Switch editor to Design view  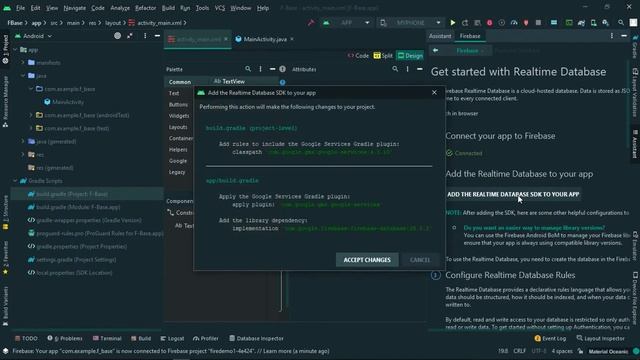click(x=410, y=56)
